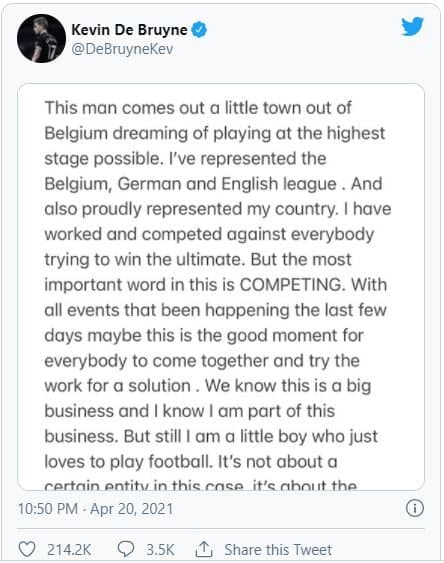Click 'Belgium, German and English league' text

[x=190, y=184]
